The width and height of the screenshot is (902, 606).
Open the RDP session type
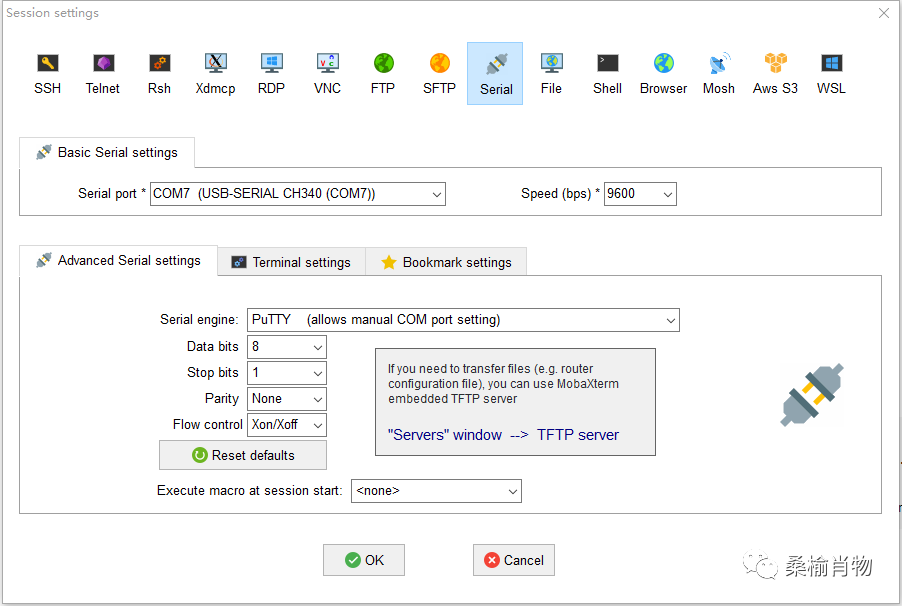(x=272, y=74)
